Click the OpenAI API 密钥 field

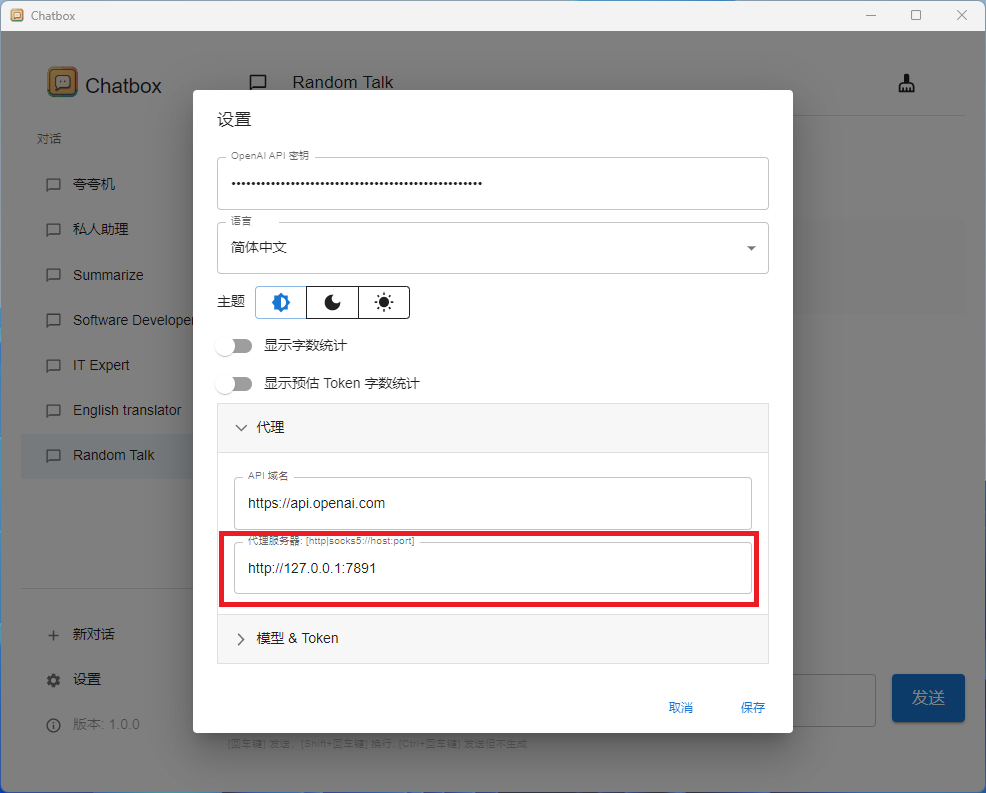493,184
